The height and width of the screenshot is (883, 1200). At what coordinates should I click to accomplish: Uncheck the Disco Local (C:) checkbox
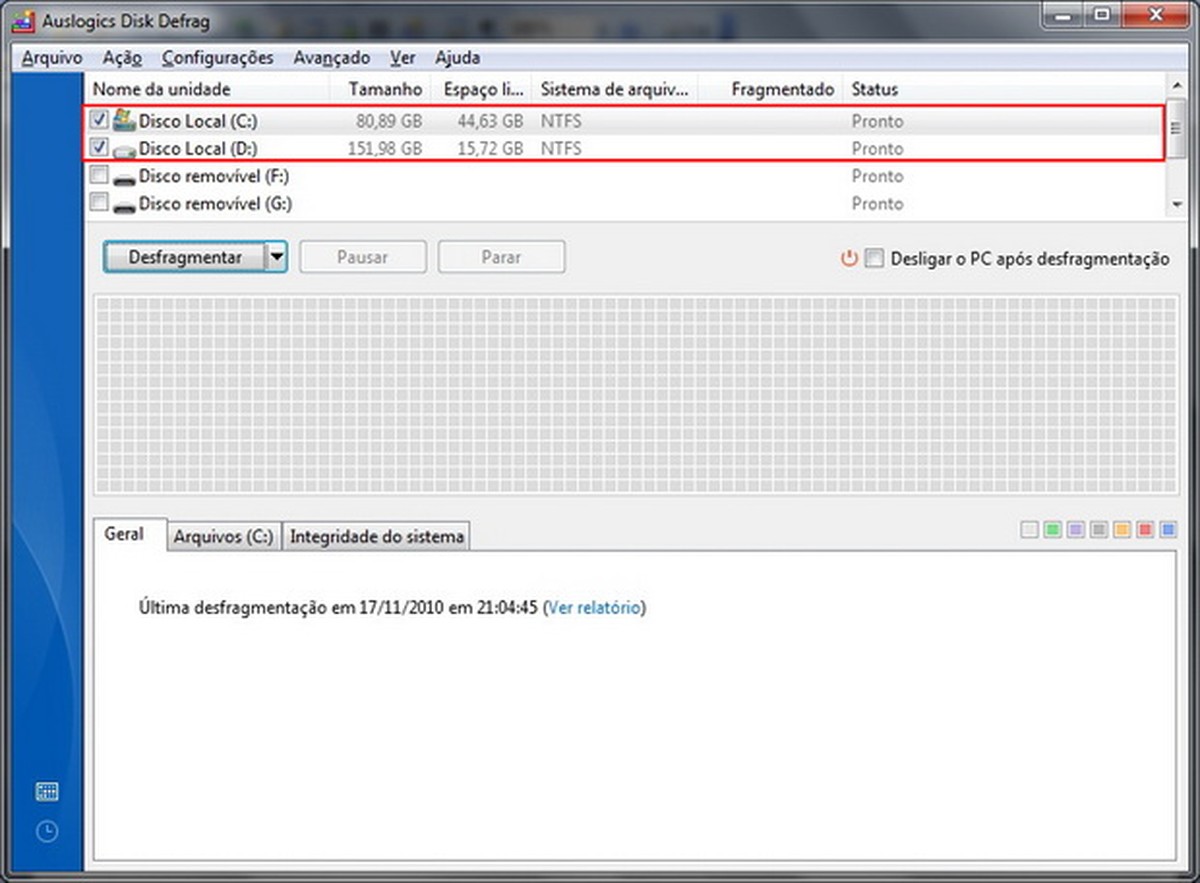pos(97,120)
